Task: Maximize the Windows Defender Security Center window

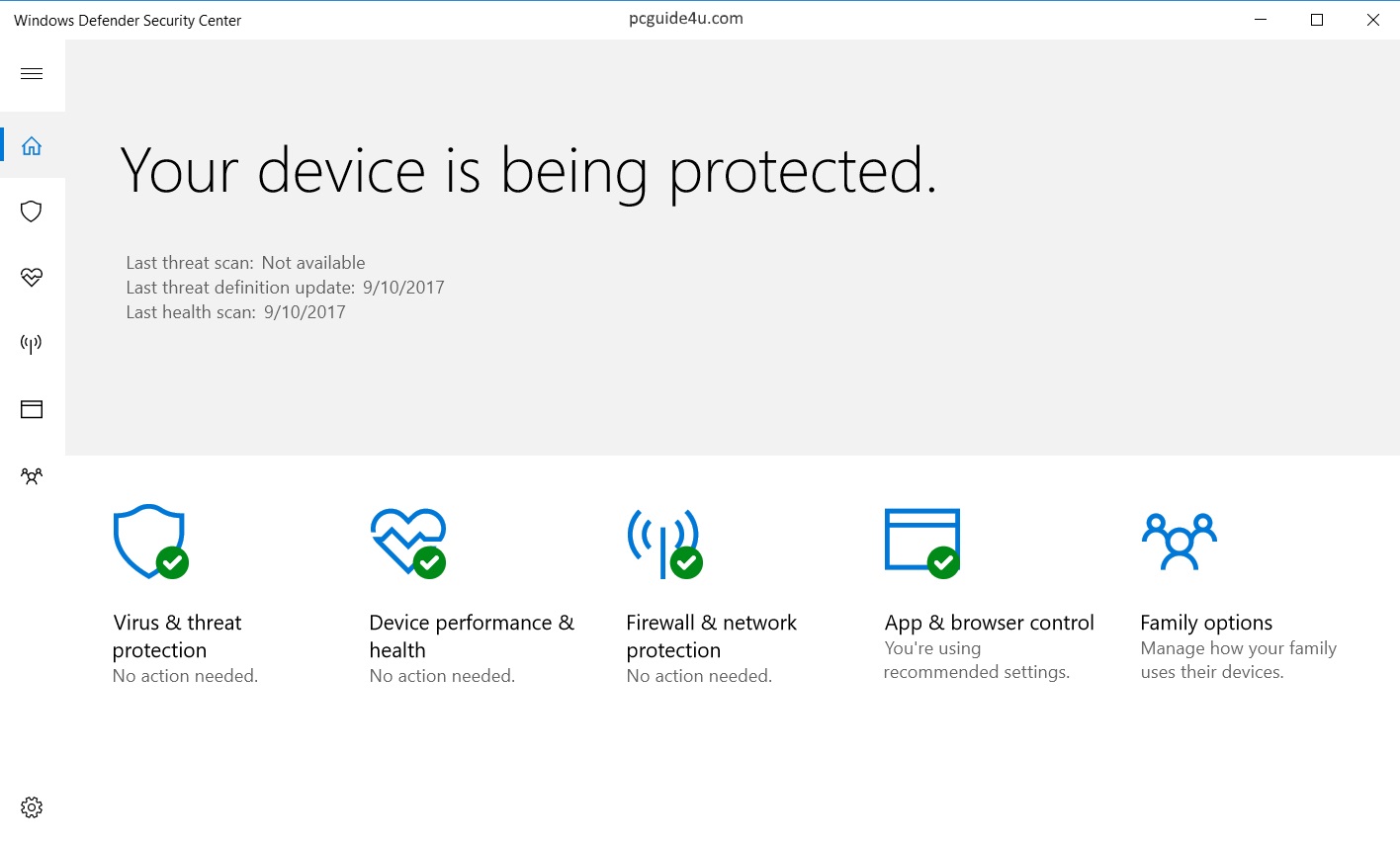Action: click(1317, 20)
